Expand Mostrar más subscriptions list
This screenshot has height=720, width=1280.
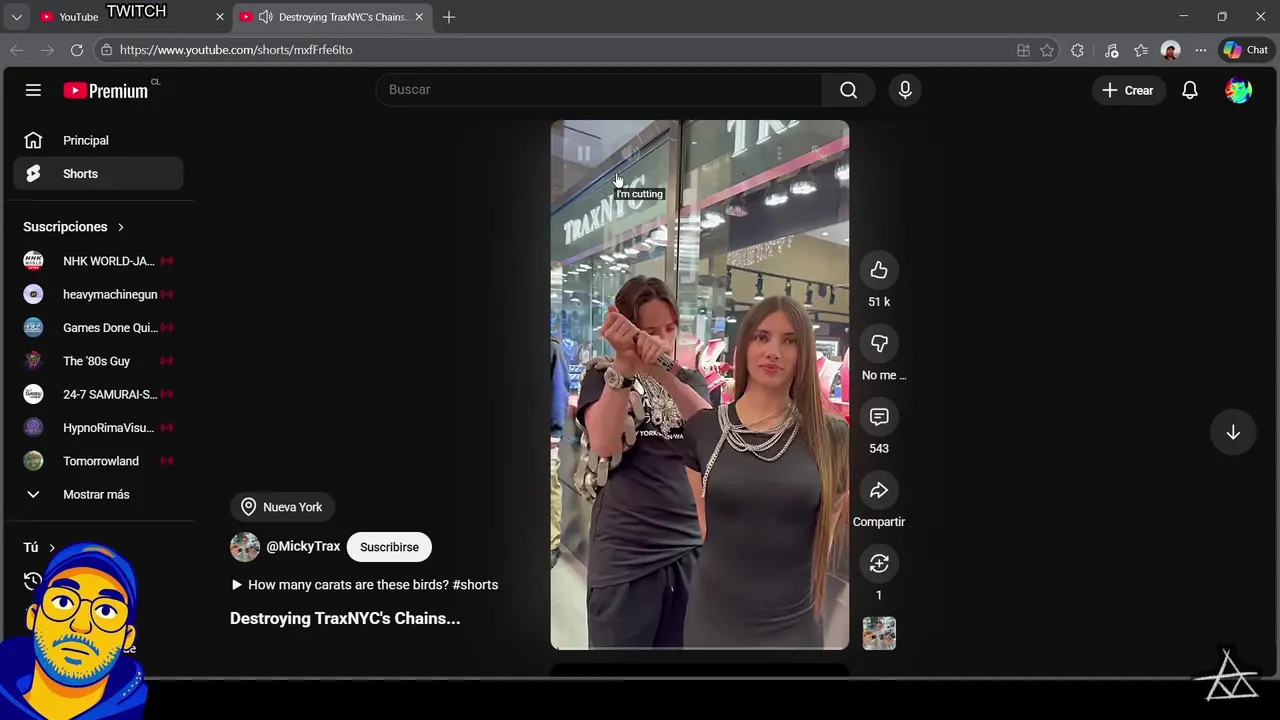tap(98, 494)
